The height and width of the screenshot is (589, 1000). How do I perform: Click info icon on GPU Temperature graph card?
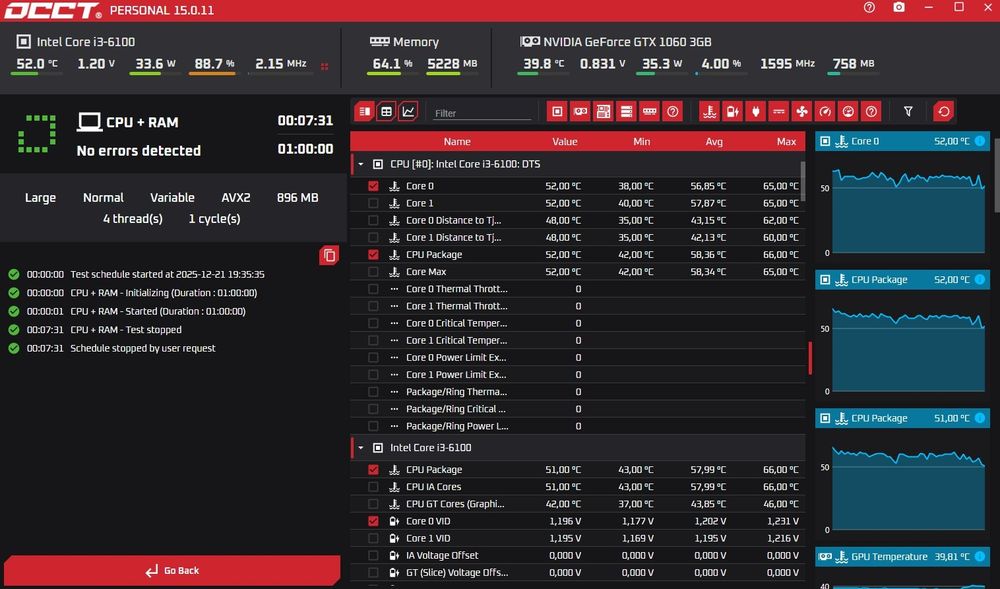click(x=980, y=556)
